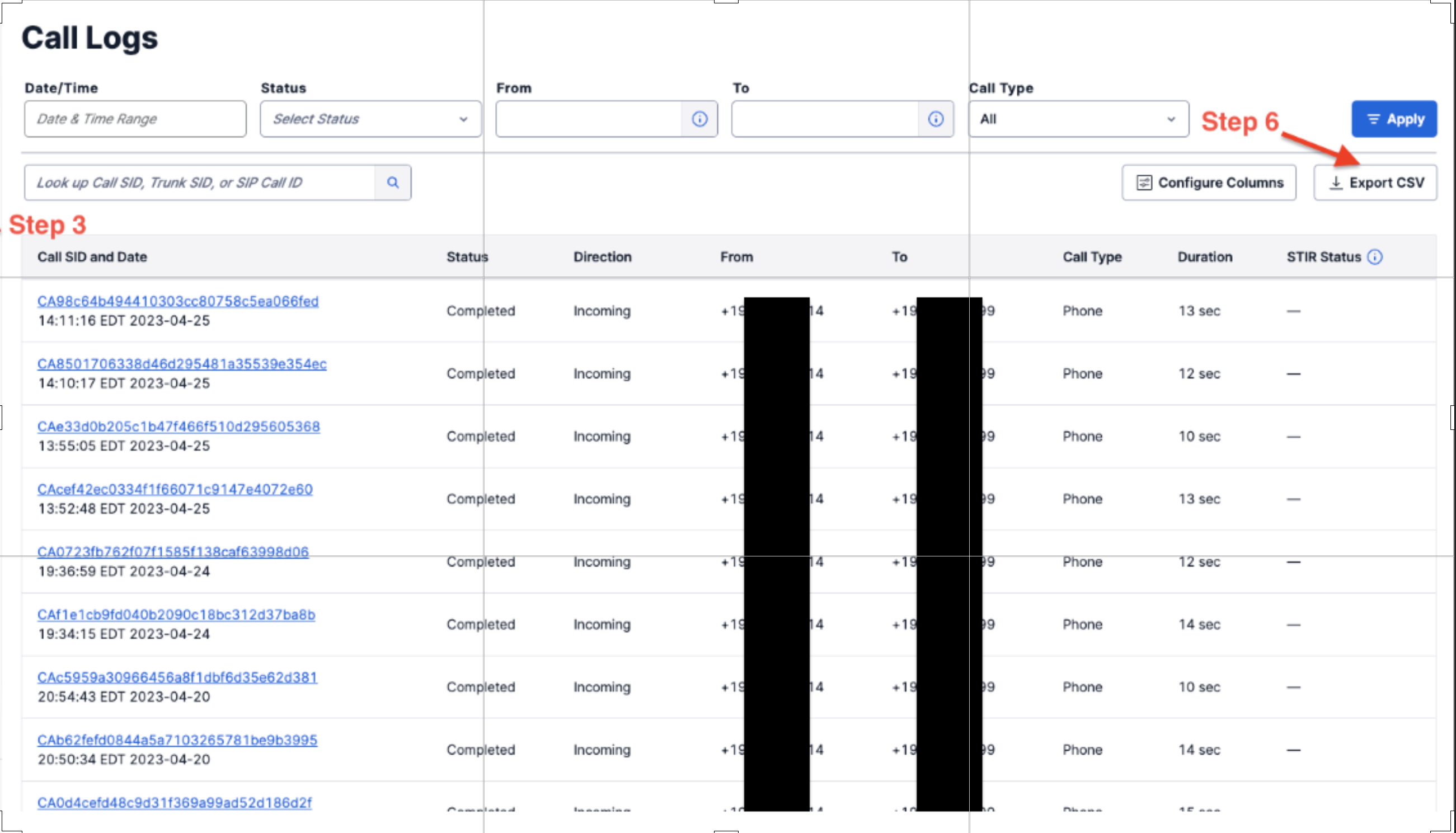Click the Date & Time Range field
The image size is (1456, 833).
135,119
